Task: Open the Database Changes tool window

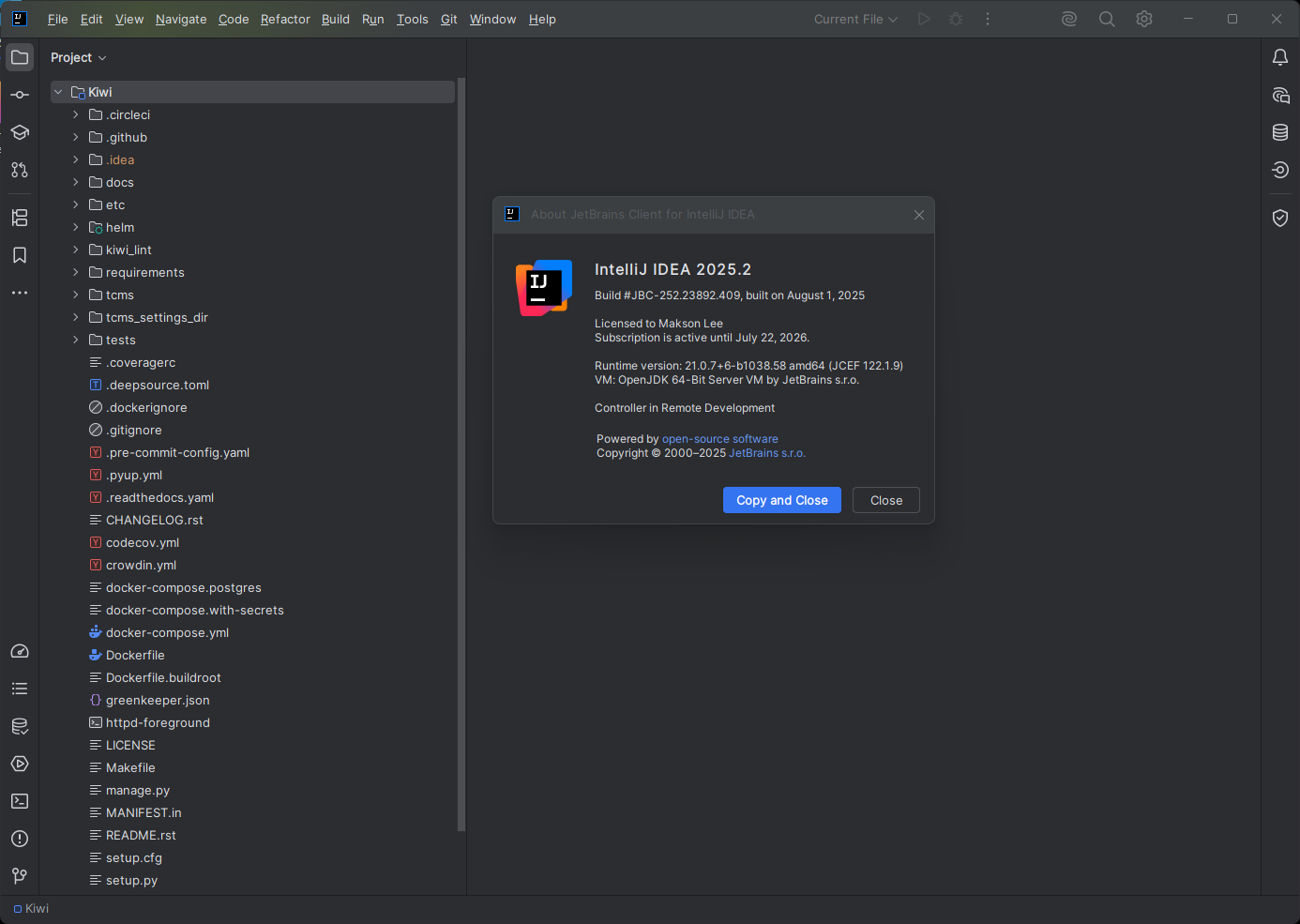Action: click(x=20, y=726)
